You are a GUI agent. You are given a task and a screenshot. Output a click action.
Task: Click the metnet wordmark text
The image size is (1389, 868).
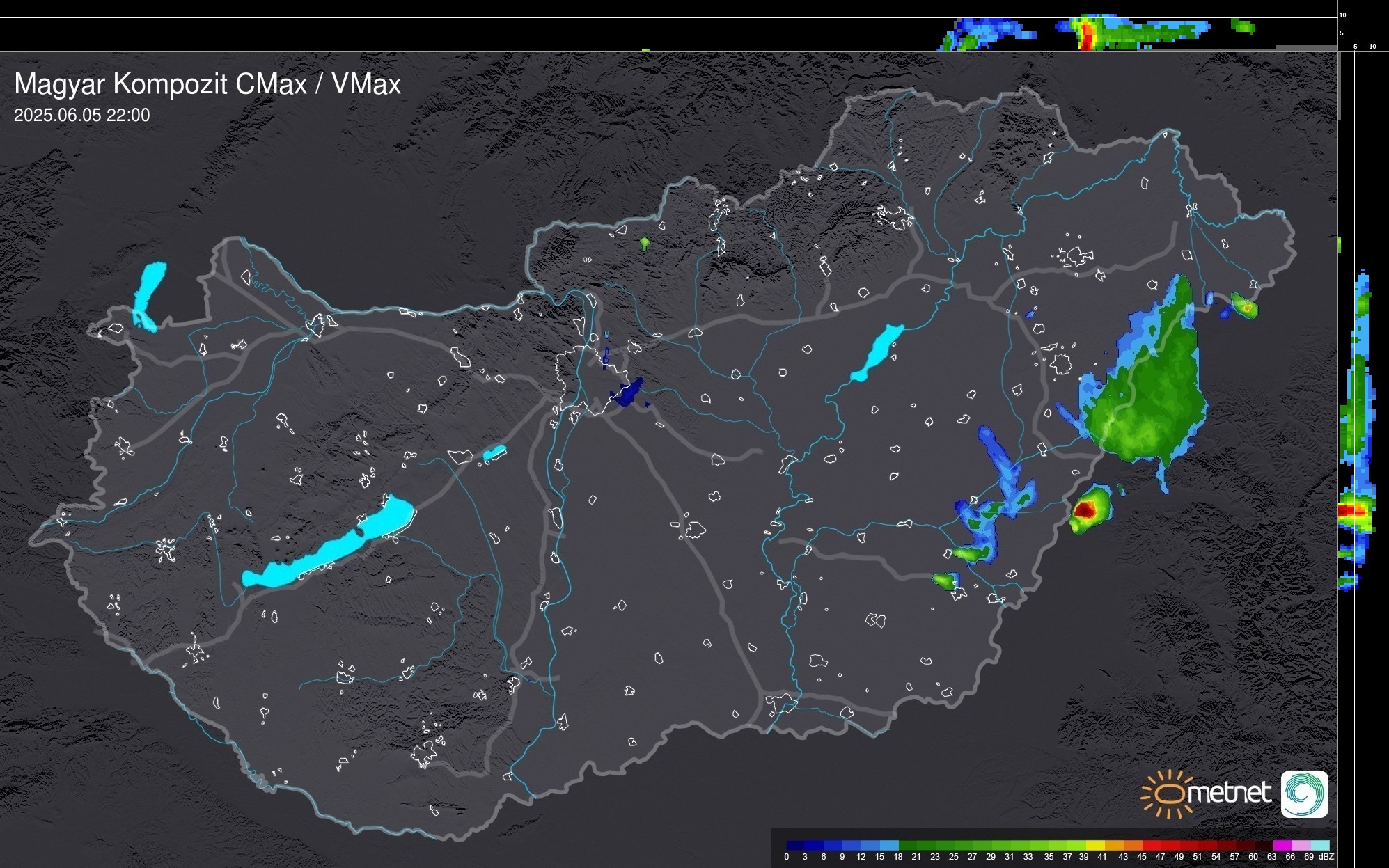(x=1229, y=793)
